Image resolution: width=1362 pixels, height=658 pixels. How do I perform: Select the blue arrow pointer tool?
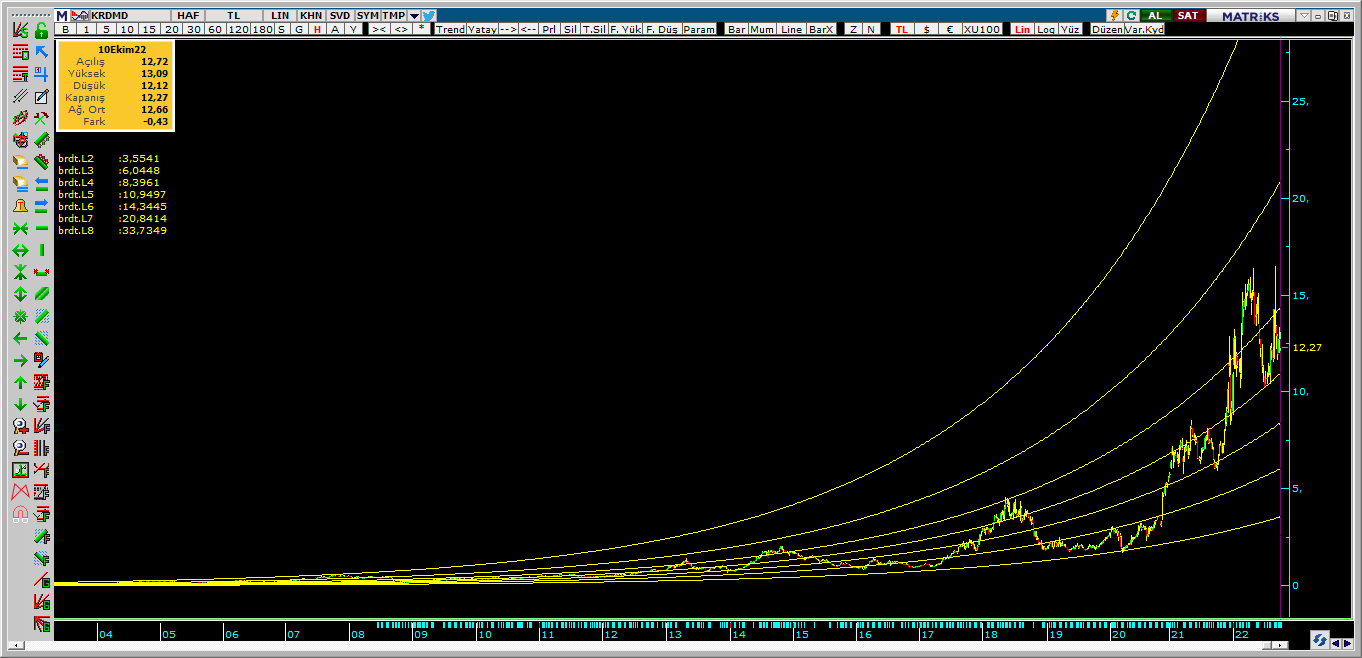point(41,52)
